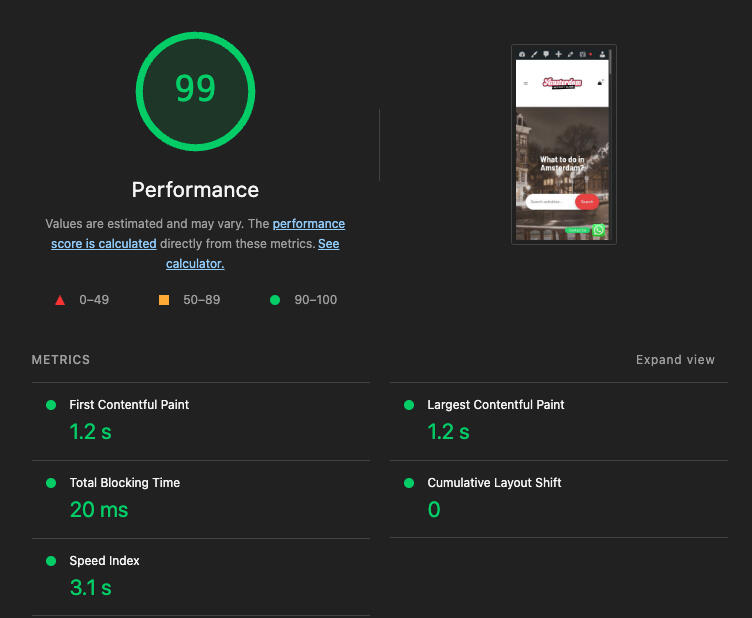Expand the First Contentful Paint metric
The image size is (752, 618).
pos(129,405)
